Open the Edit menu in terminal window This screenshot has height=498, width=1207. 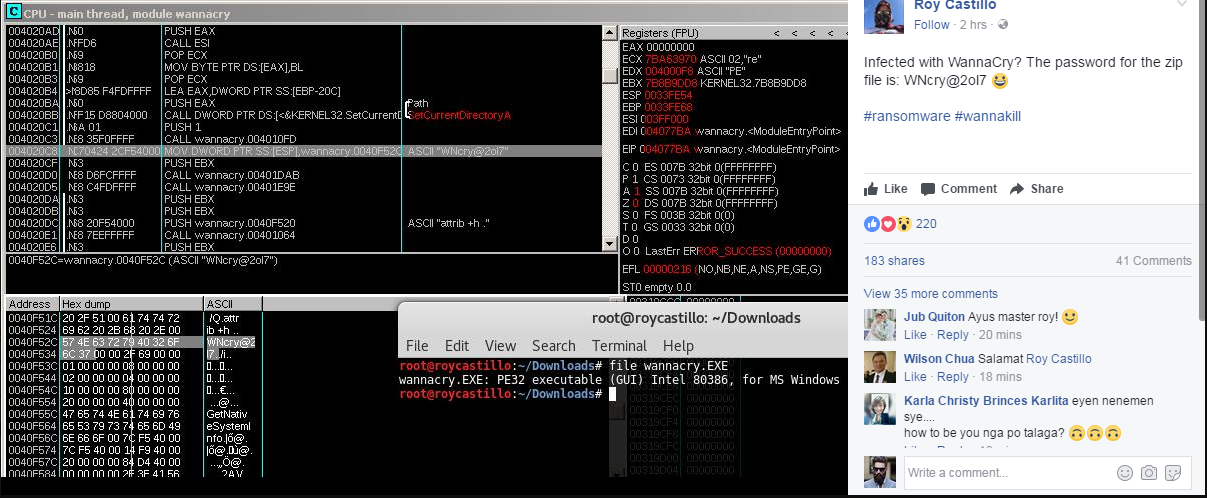(457, 346)
